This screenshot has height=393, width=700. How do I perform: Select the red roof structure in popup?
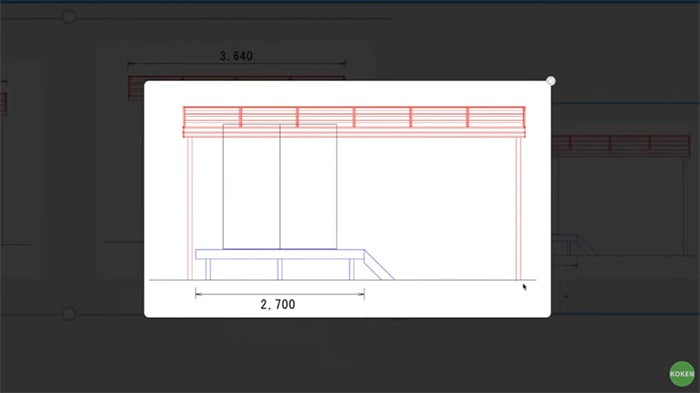(x=354, y=121)
